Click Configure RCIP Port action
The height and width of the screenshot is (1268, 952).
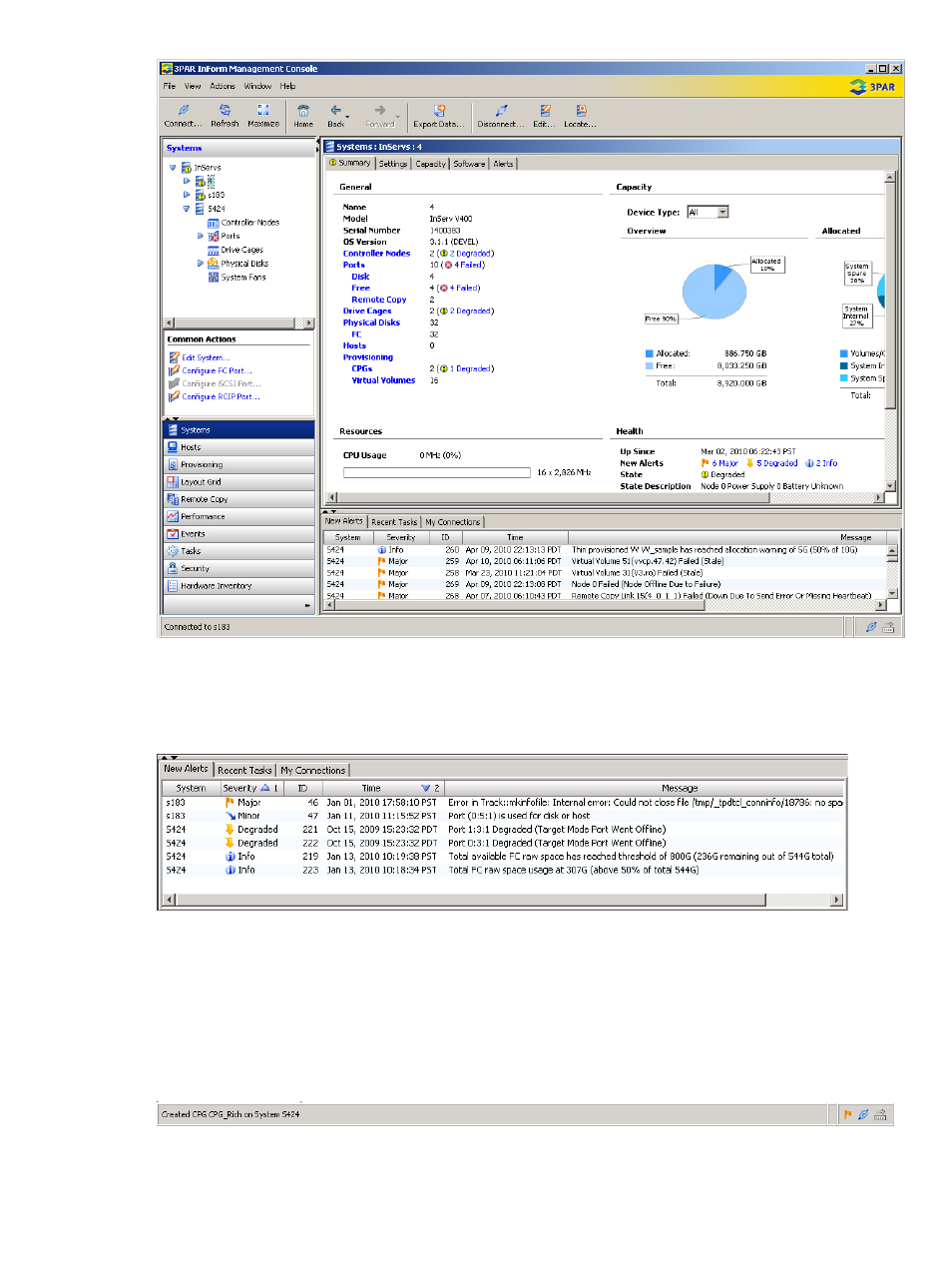[x=221, y=396]
